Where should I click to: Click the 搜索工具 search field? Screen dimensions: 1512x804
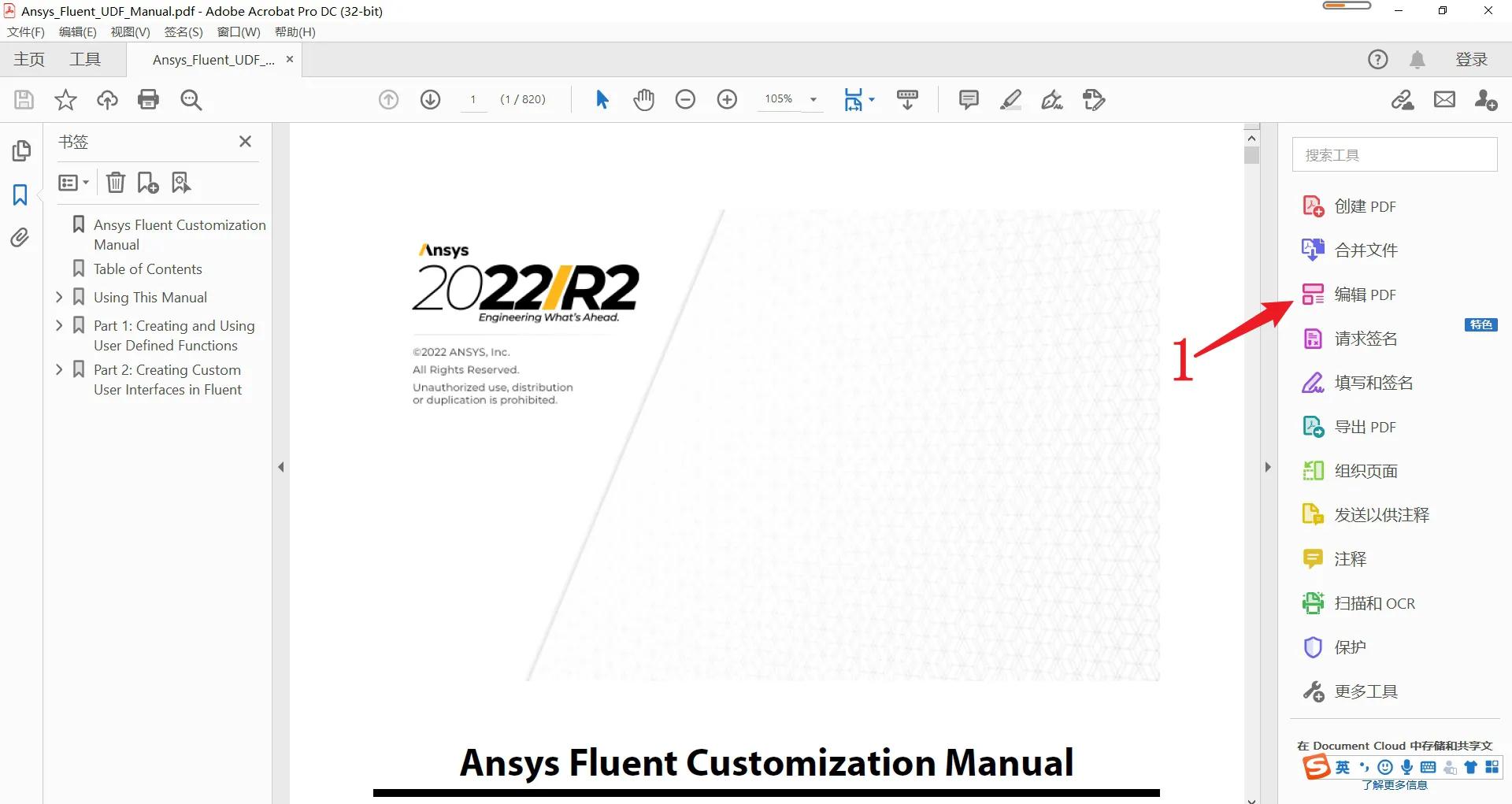(1395, 154)
